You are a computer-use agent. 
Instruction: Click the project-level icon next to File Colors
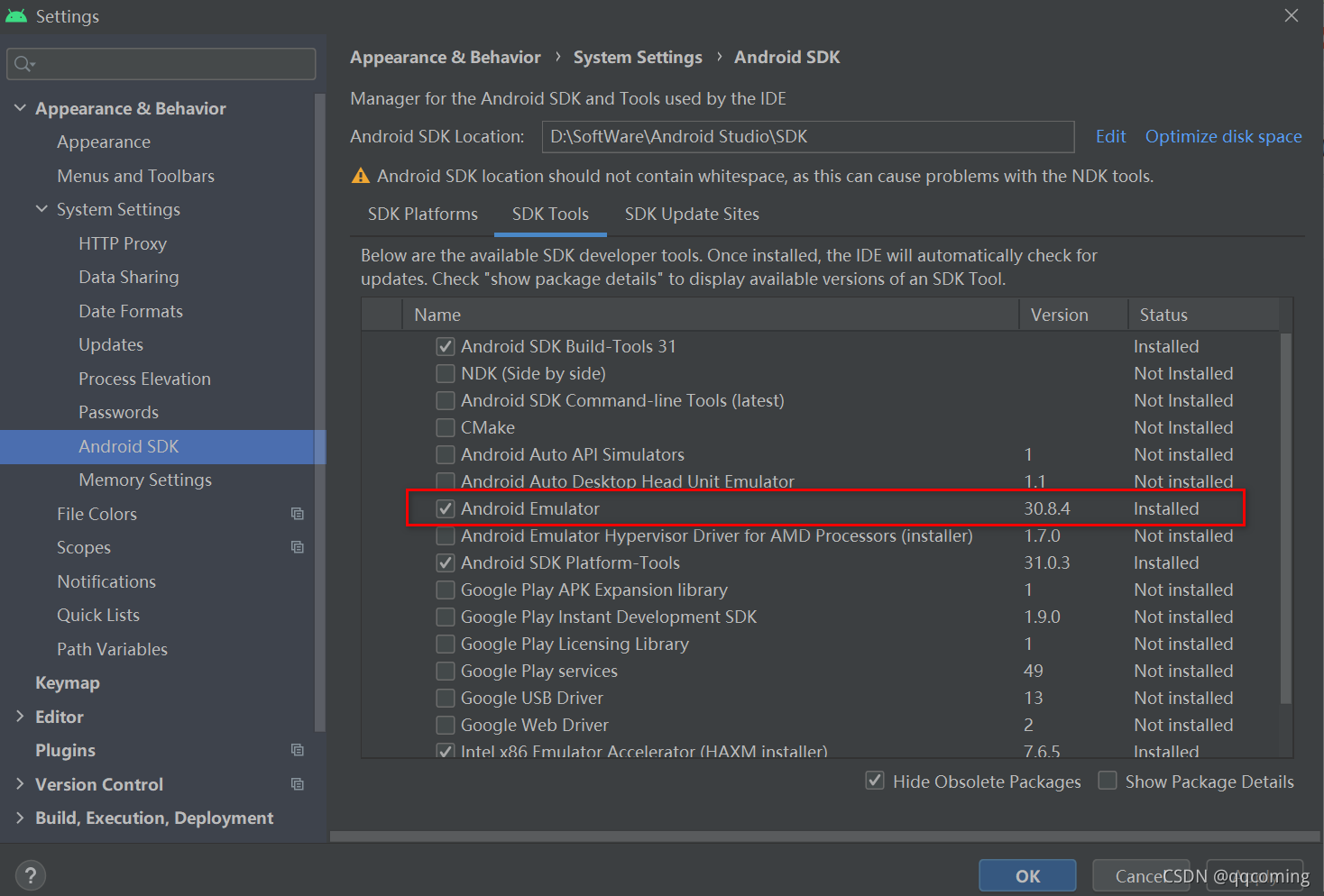click(x=297, y=514)
